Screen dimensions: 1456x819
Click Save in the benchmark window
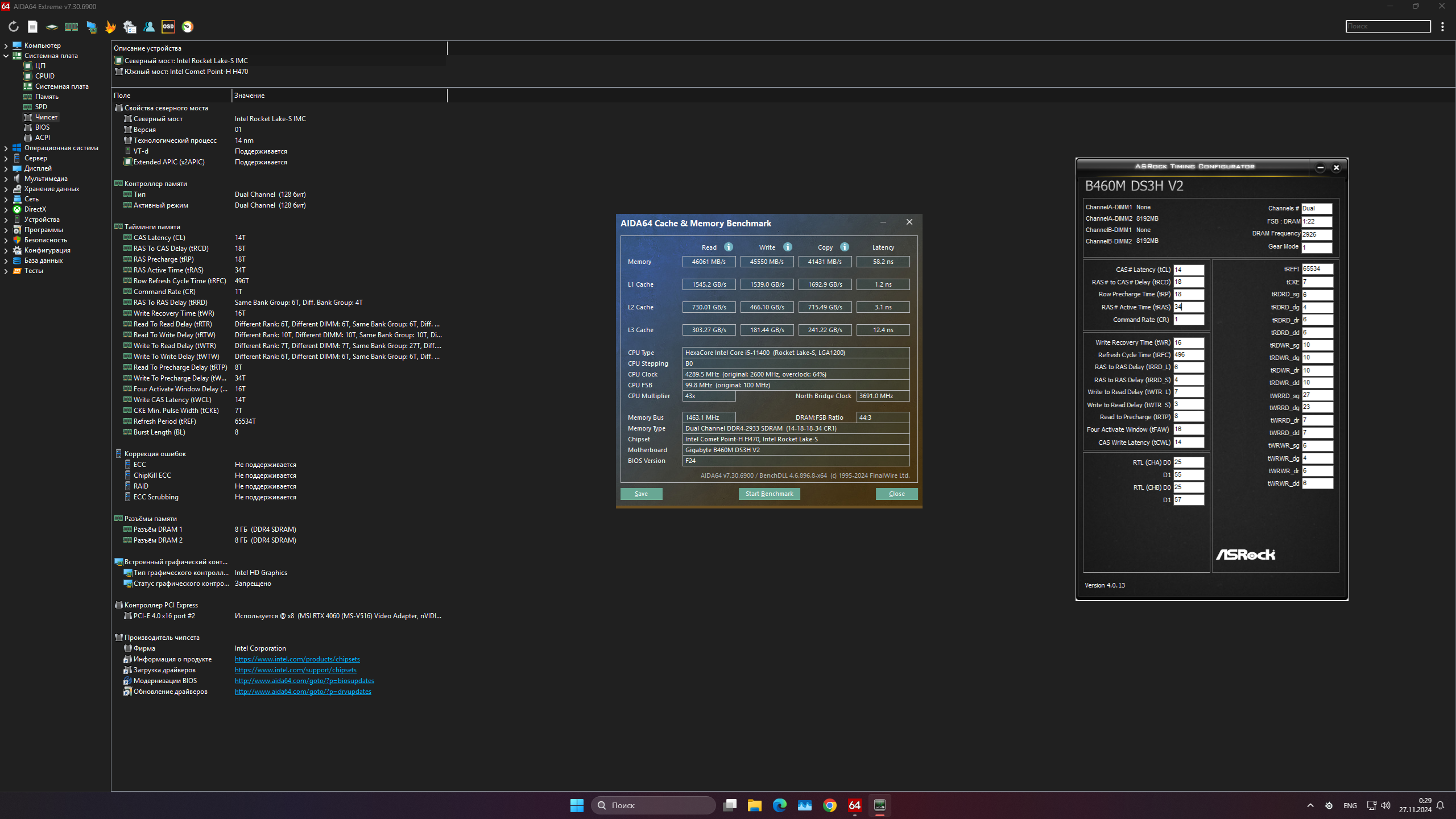(641, 494)
